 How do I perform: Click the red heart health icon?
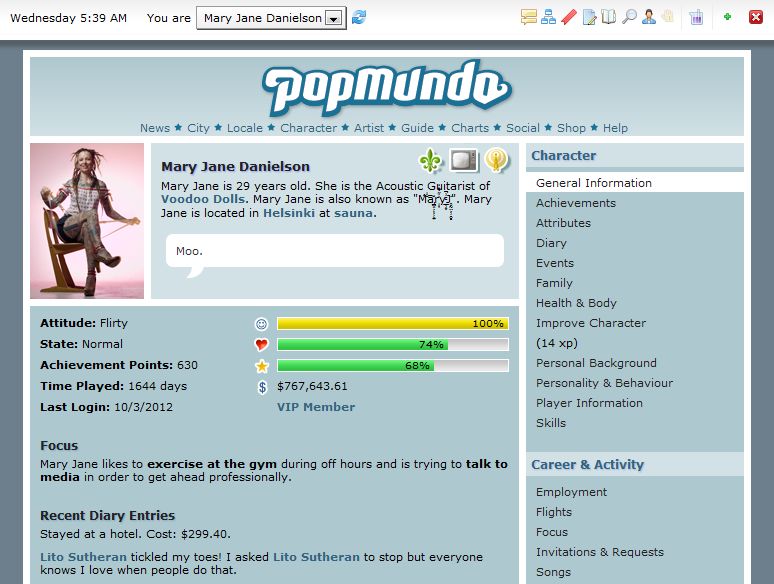coord(261,345)
